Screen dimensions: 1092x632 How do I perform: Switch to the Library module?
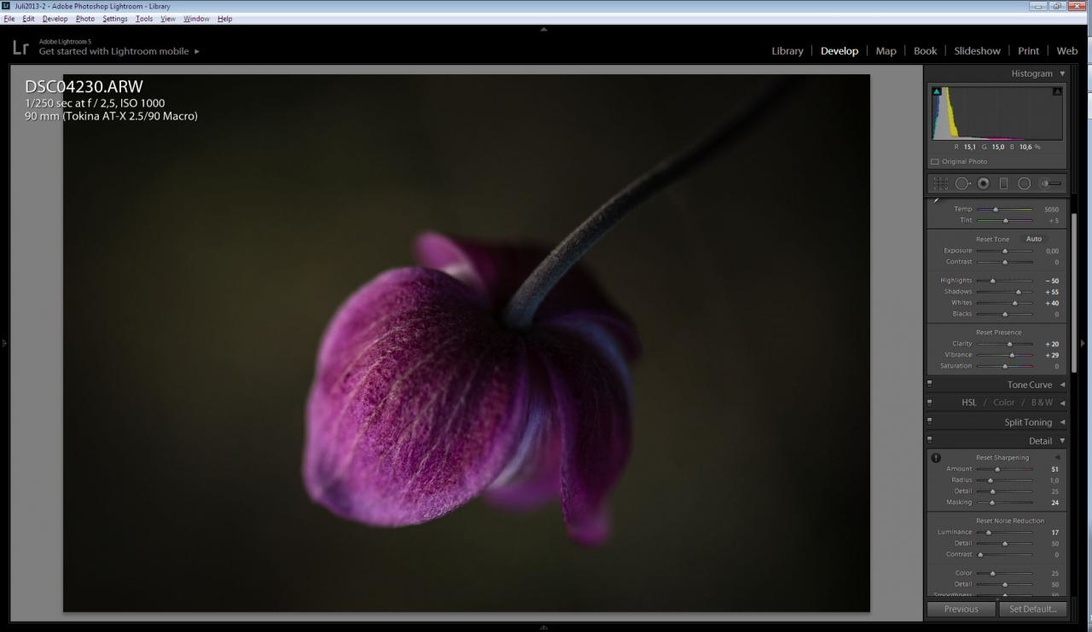(x=787, y=51)
